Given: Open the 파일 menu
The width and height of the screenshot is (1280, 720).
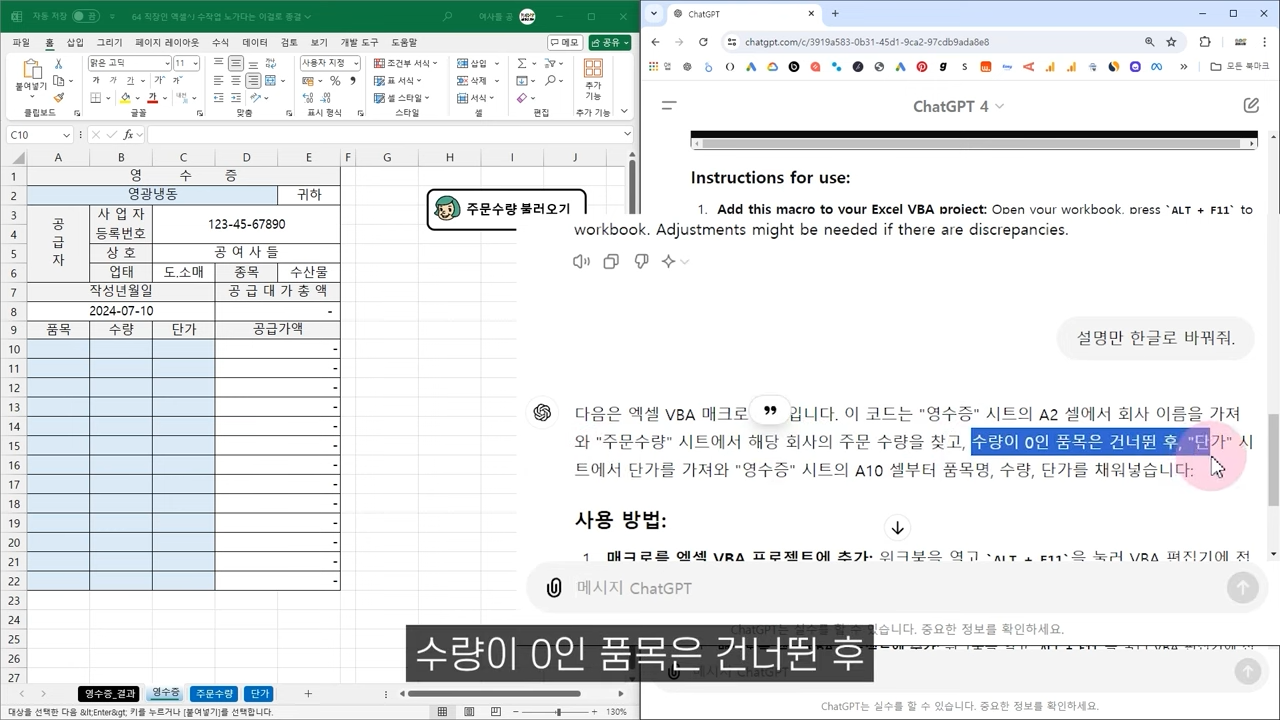Looking at the screenshot, I should click(21, 42).
